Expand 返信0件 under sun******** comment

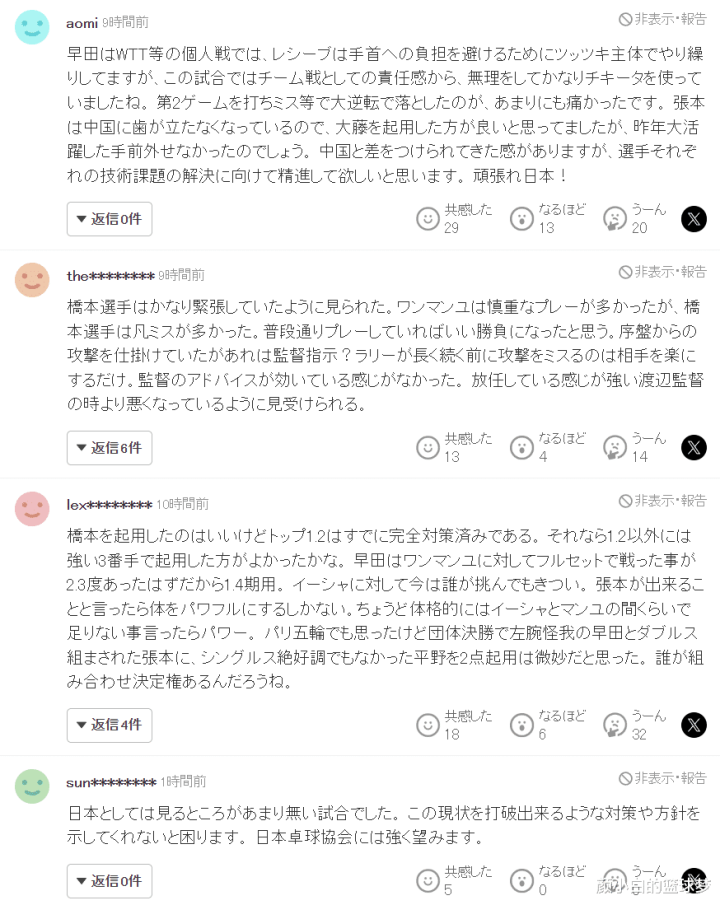click(x=110, y=881)
